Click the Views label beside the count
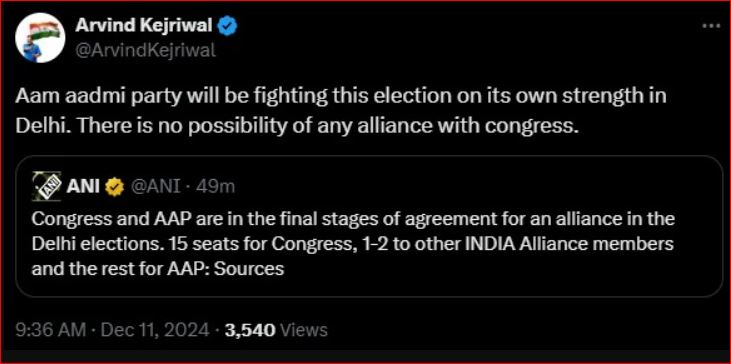The image size is (731, 364). [x=302, y=330]
